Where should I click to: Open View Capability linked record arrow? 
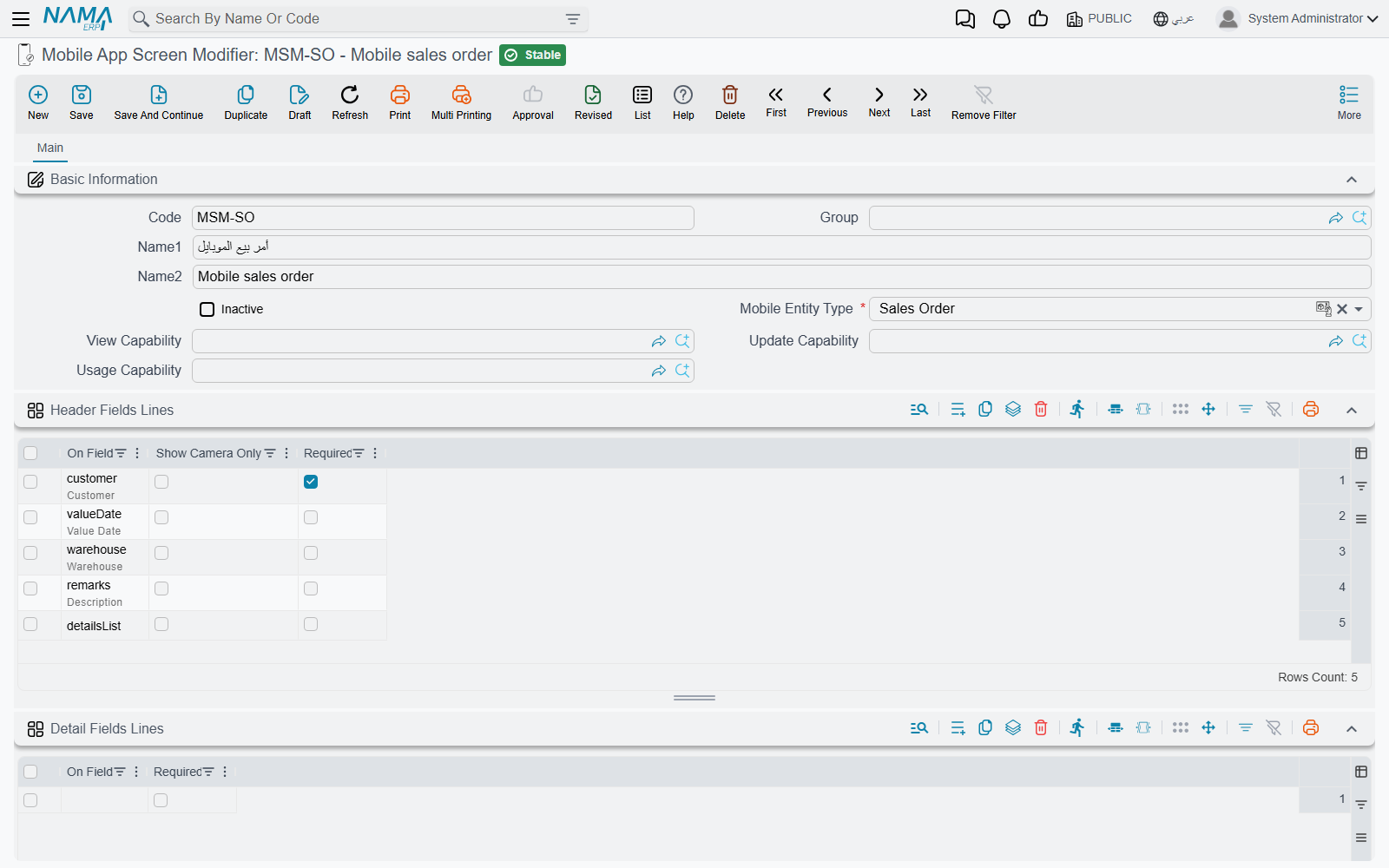click(x=659, y=341)
